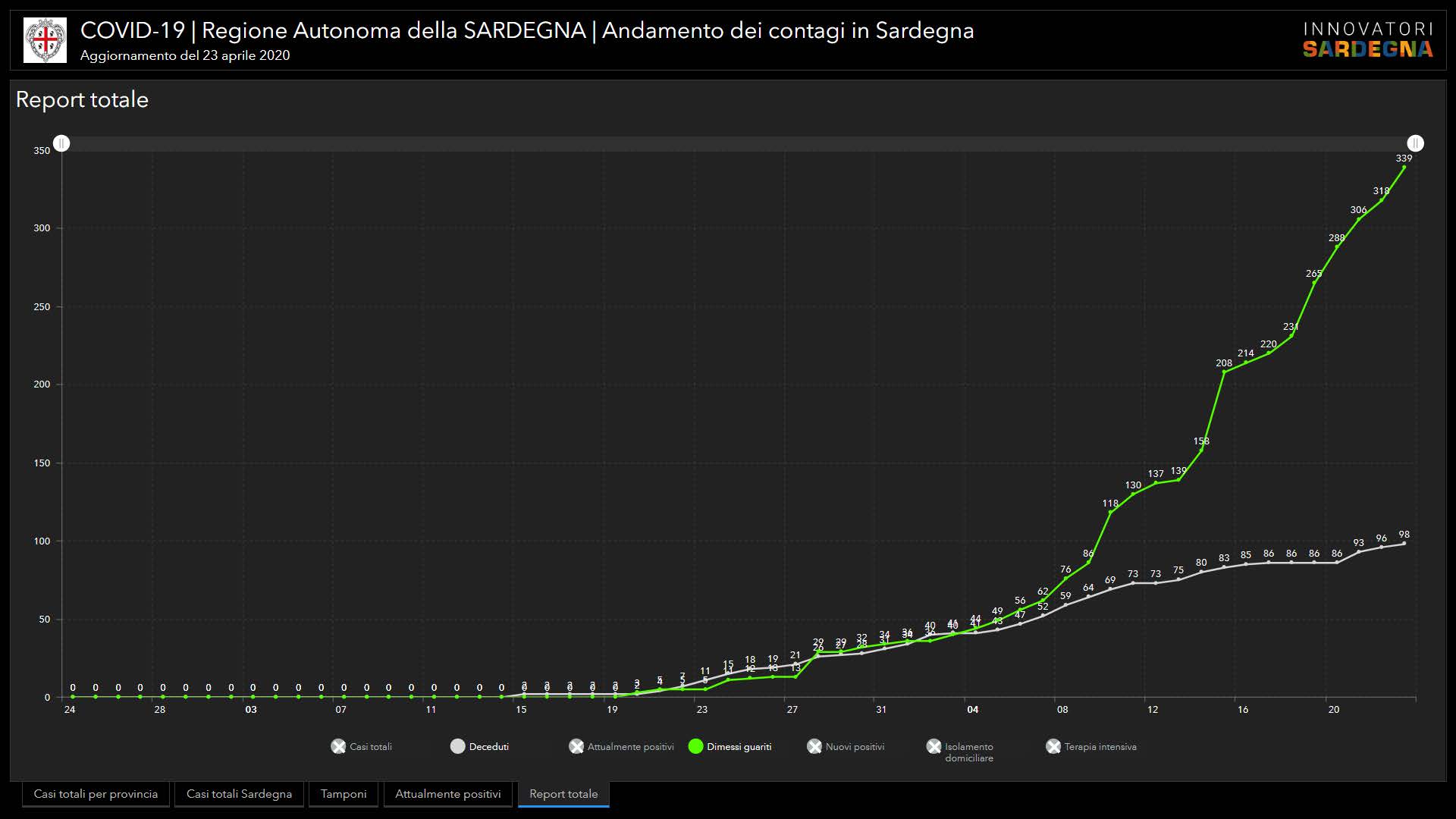Enable the Nuovi positivi legend marker

pos(814,747)
